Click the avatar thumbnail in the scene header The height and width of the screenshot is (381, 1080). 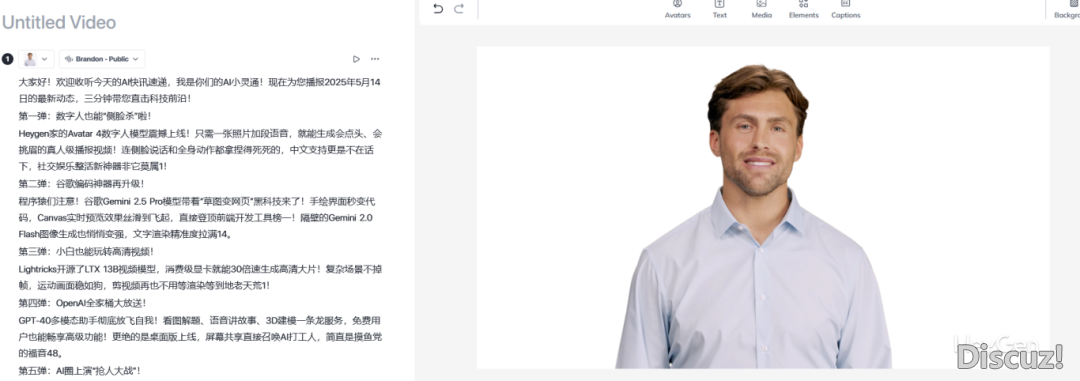point(30,59)
